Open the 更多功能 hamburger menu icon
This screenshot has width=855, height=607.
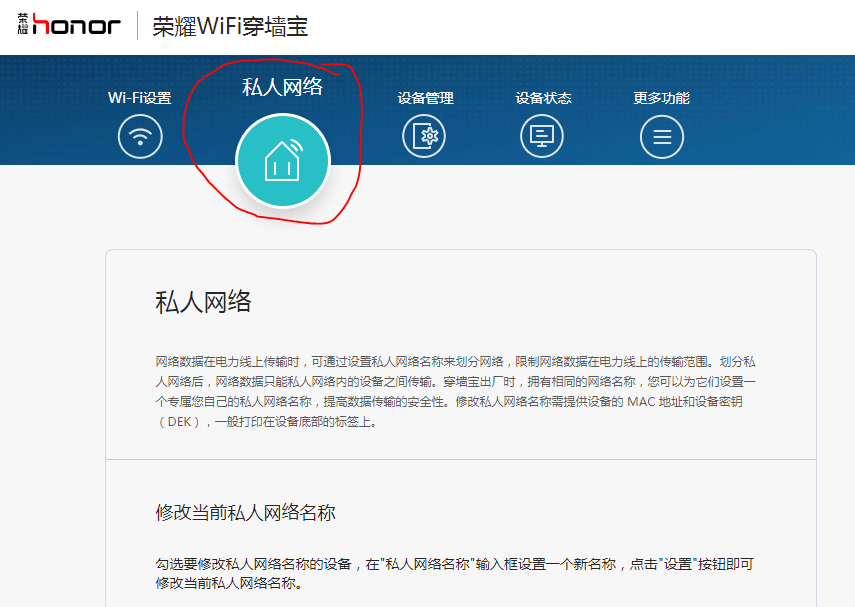pos(661,135)
